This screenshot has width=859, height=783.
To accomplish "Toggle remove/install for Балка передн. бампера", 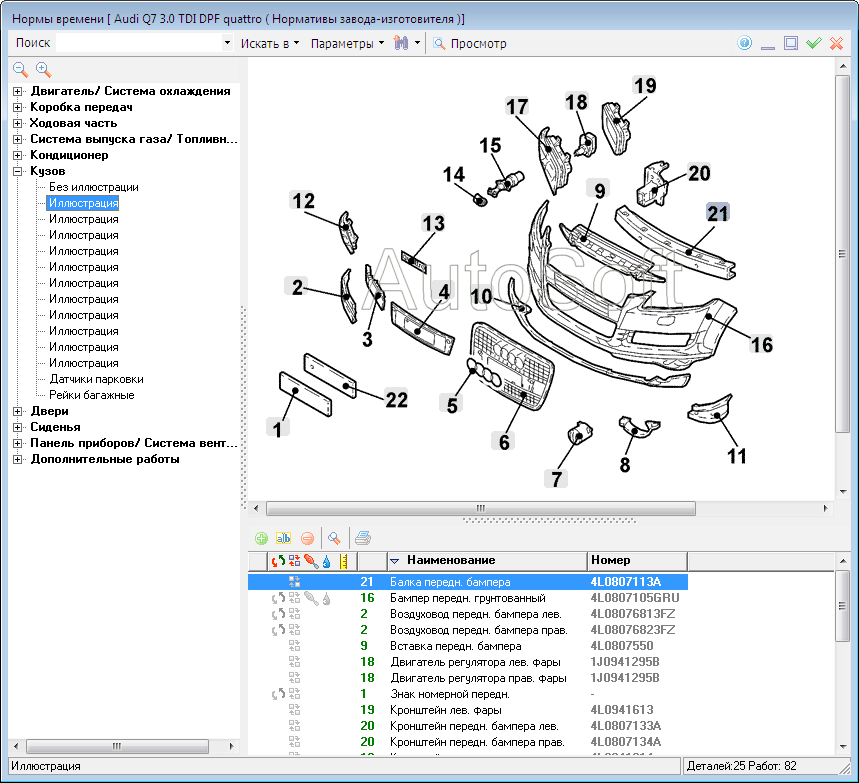I will click(x=295, y=582).
